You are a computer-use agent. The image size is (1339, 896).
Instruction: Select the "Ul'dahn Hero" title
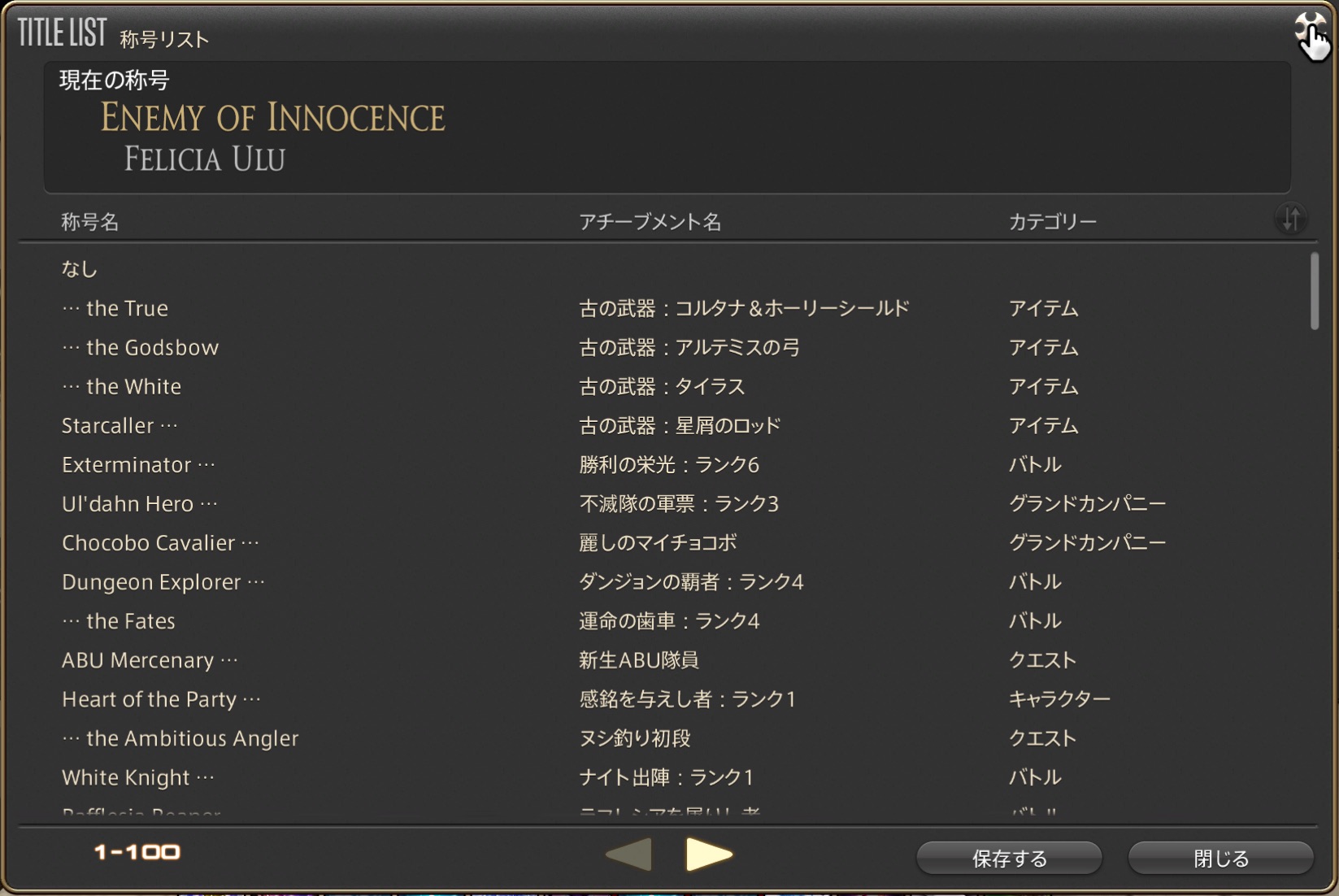click(140, 503)
